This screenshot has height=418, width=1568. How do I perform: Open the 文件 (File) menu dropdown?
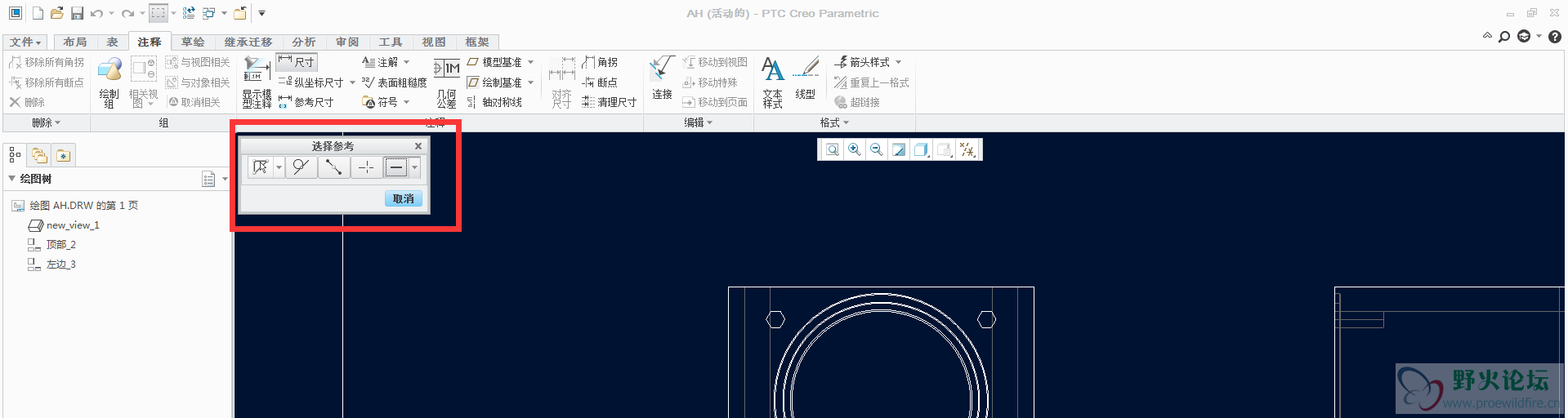pyautogui.click(x=26, y=42)
